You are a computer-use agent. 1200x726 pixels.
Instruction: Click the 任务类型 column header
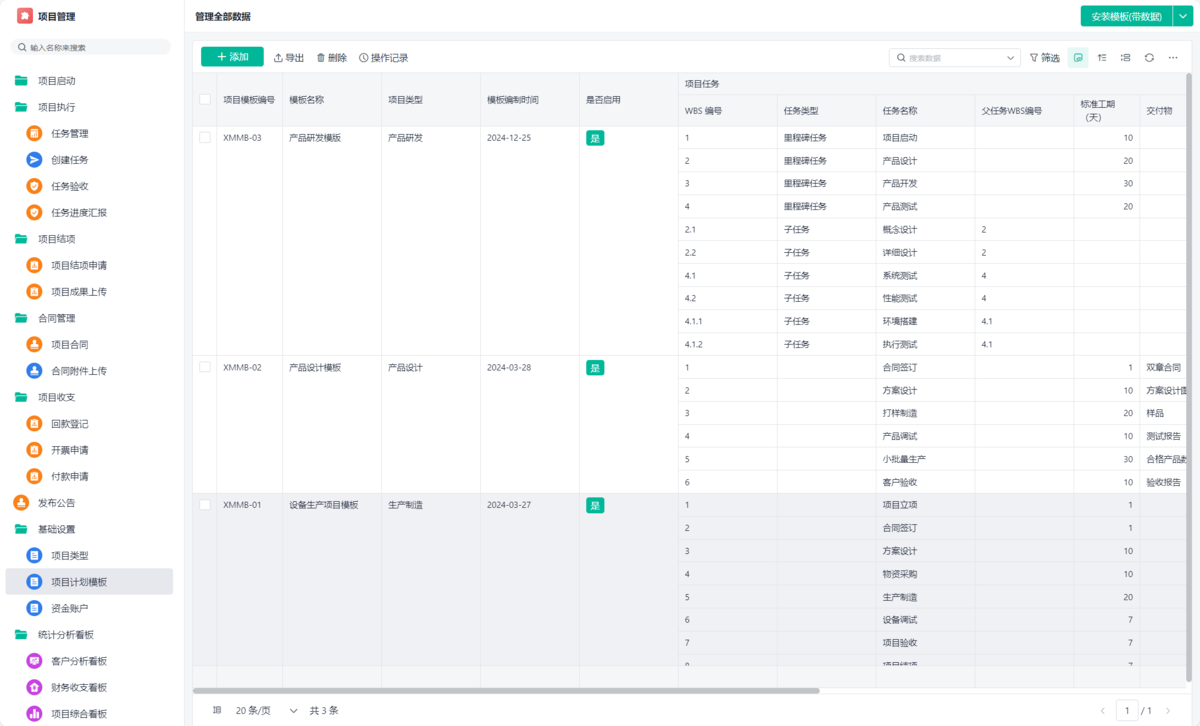[826, 111]
